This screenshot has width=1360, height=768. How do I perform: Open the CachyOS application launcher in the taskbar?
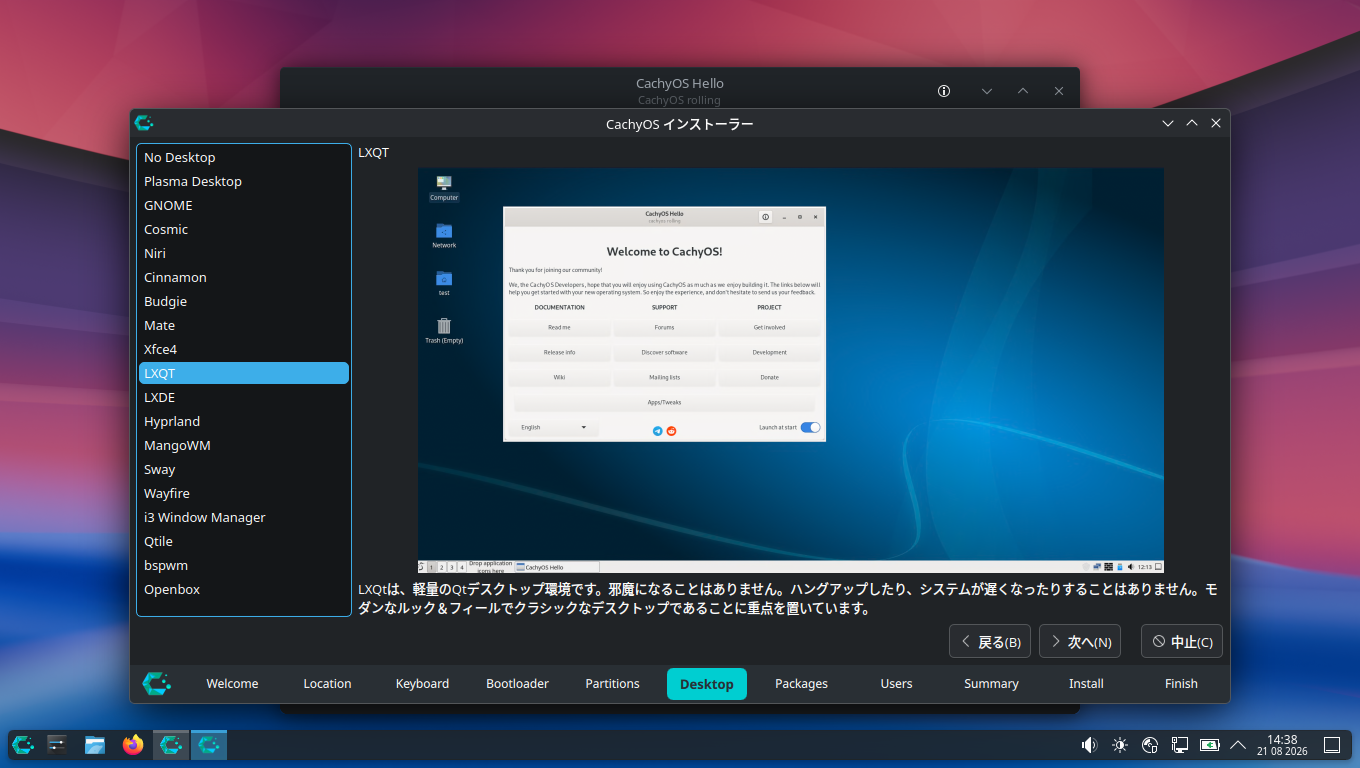point(23,744)
